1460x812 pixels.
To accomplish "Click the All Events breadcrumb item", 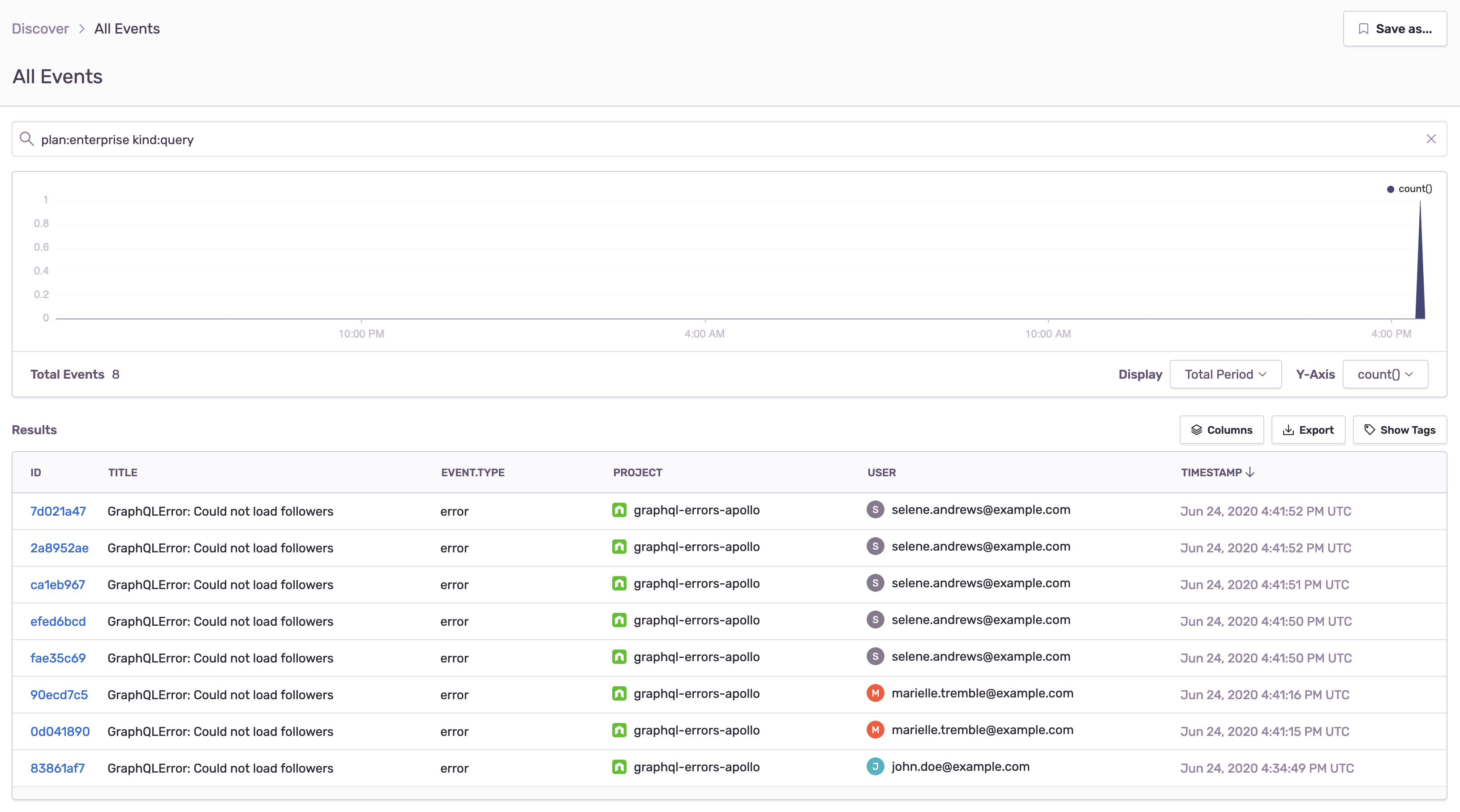I will coord(126,28).
